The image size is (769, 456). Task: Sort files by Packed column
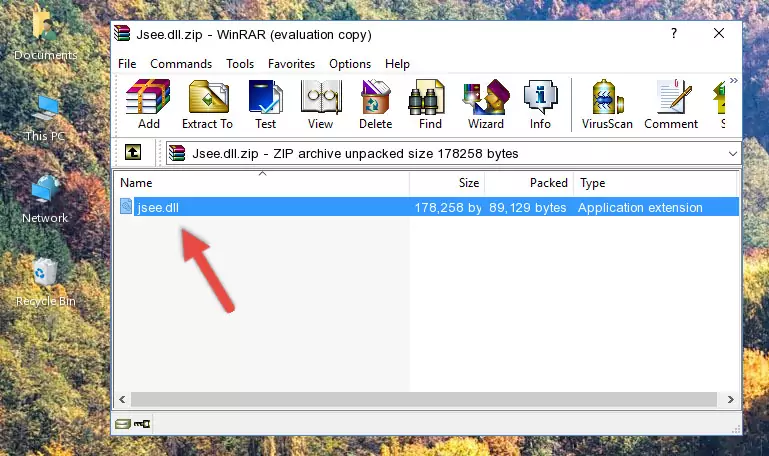pyautogui.click(x=529, y=183)
